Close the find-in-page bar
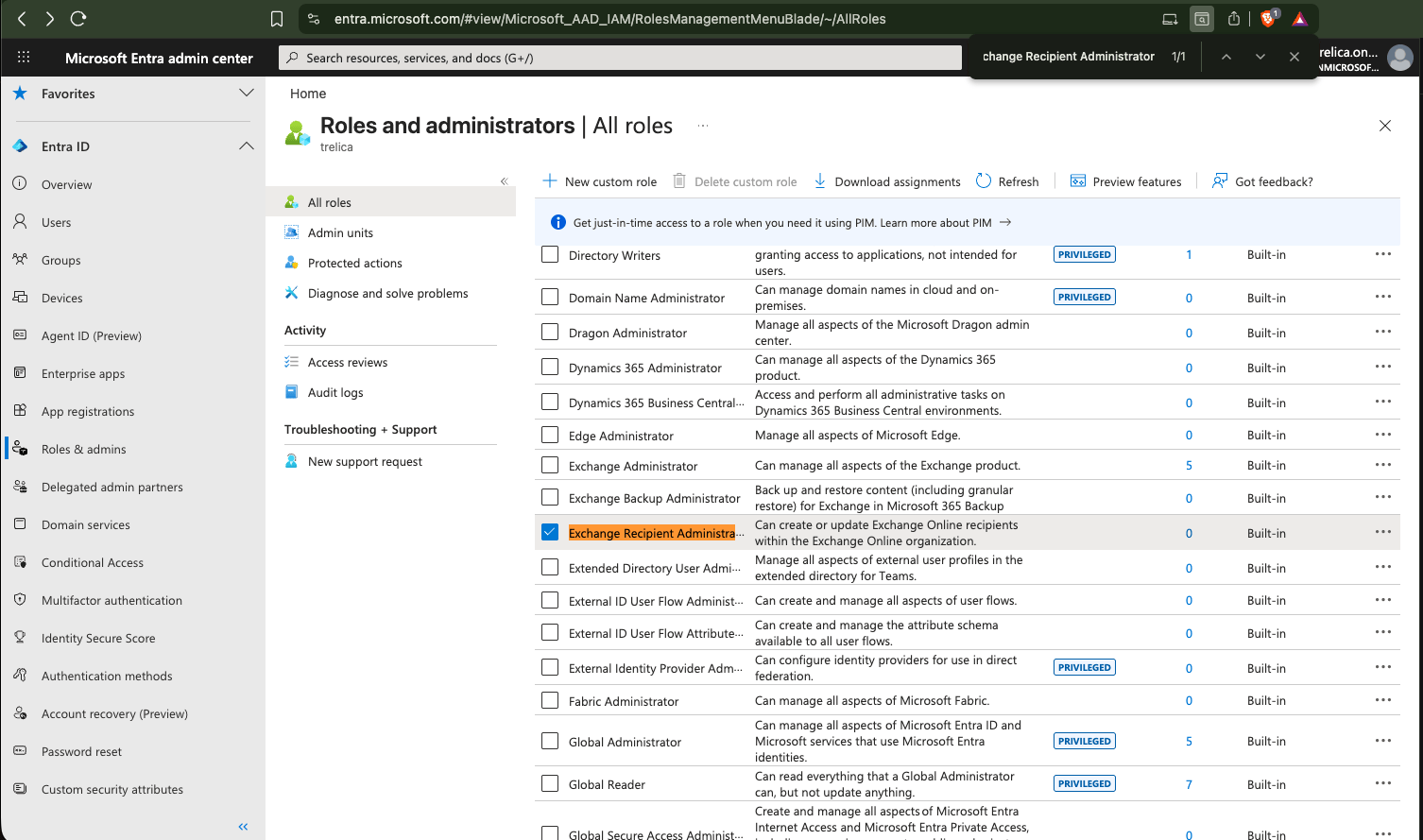 (1294, 57)
